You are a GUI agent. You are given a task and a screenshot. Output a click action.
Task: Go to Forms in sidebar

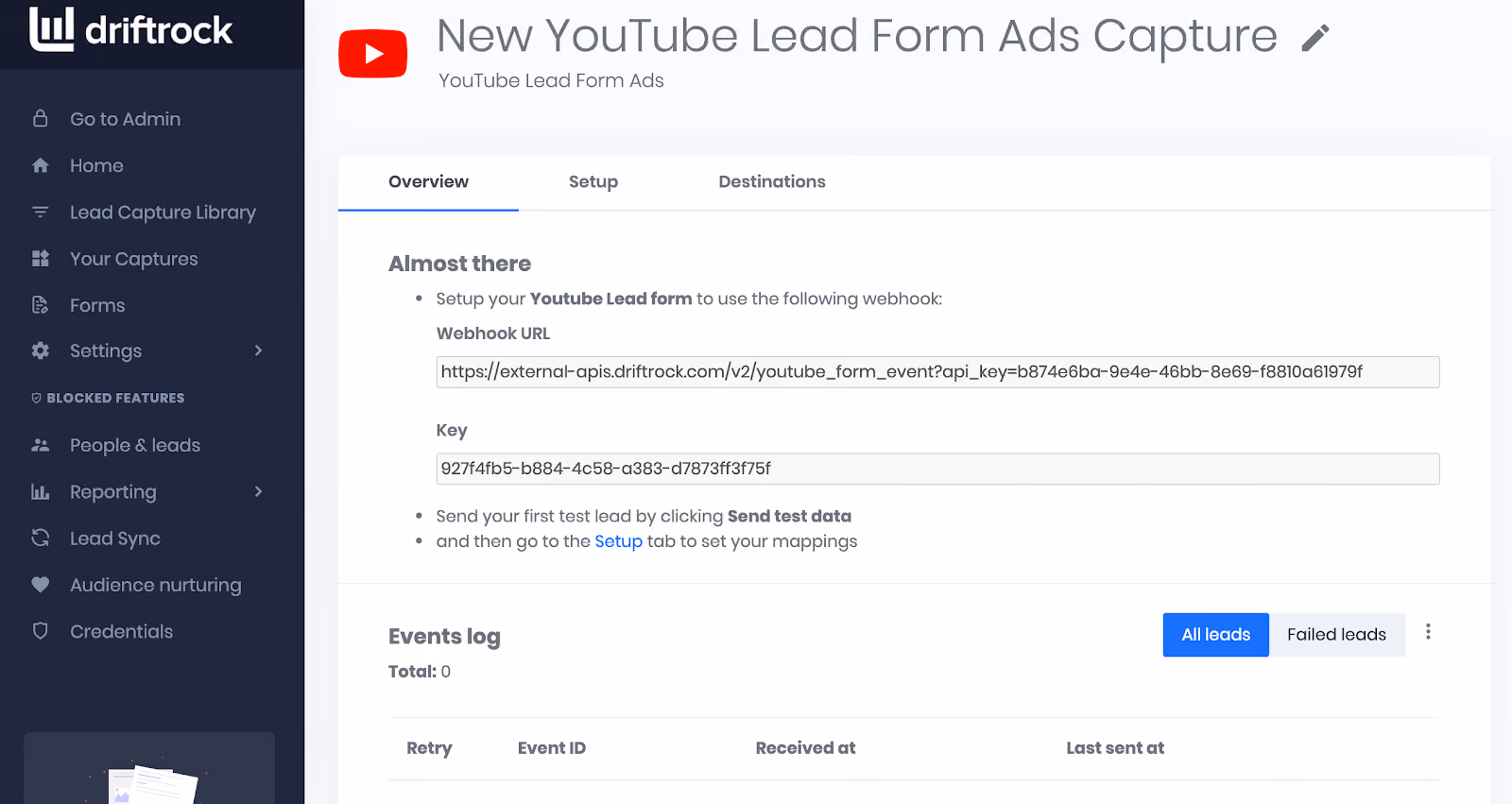tap(97, 305)
